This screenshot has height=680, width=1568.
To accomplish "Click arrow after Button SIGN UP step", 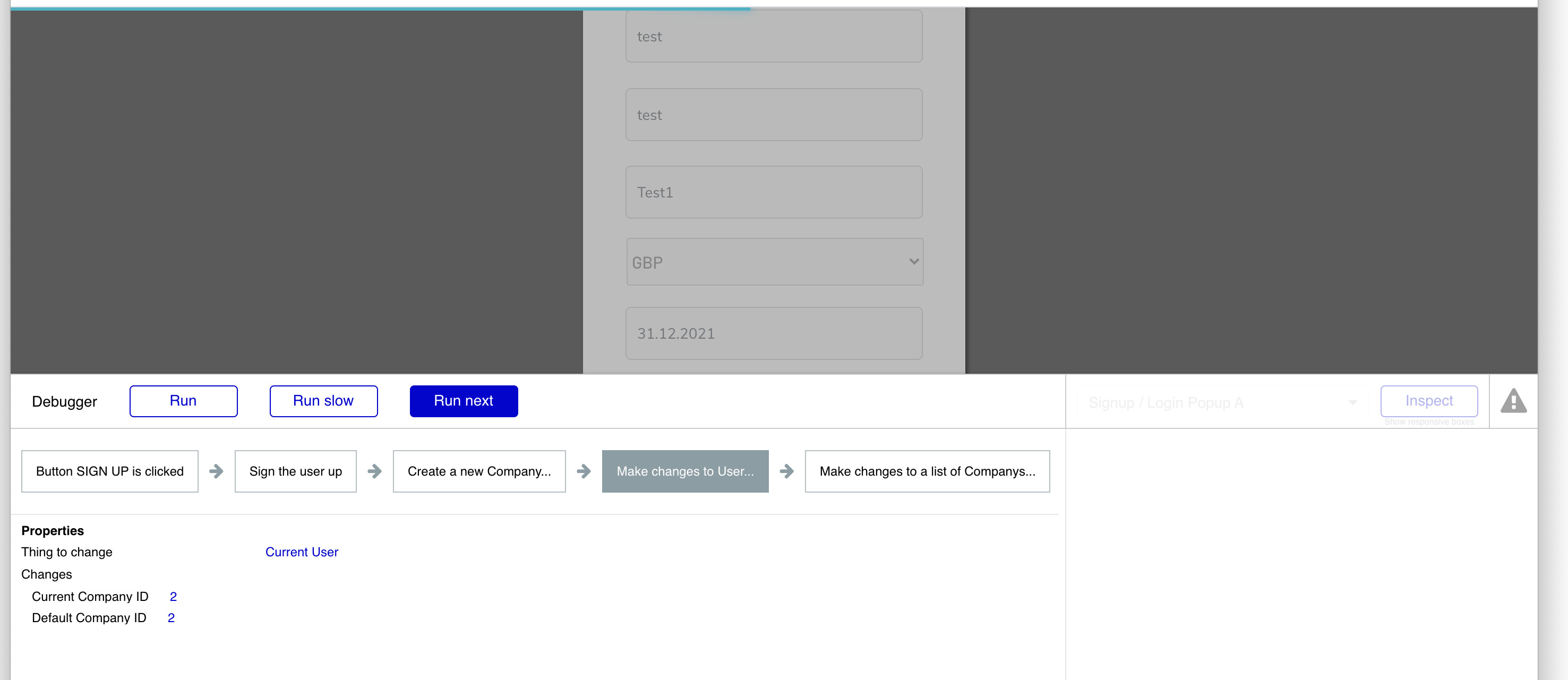I will (216, 471).
